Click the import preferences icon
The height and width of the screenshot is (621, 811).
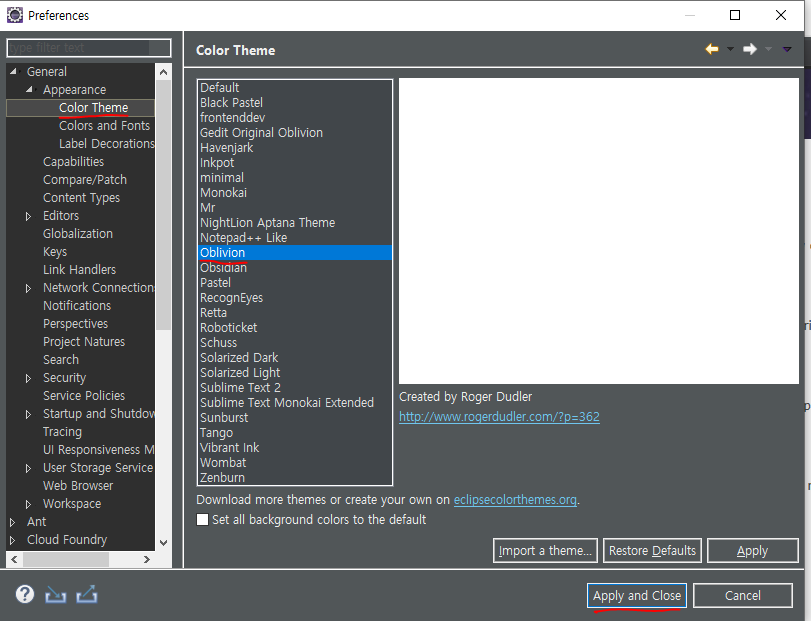(55, 595)
